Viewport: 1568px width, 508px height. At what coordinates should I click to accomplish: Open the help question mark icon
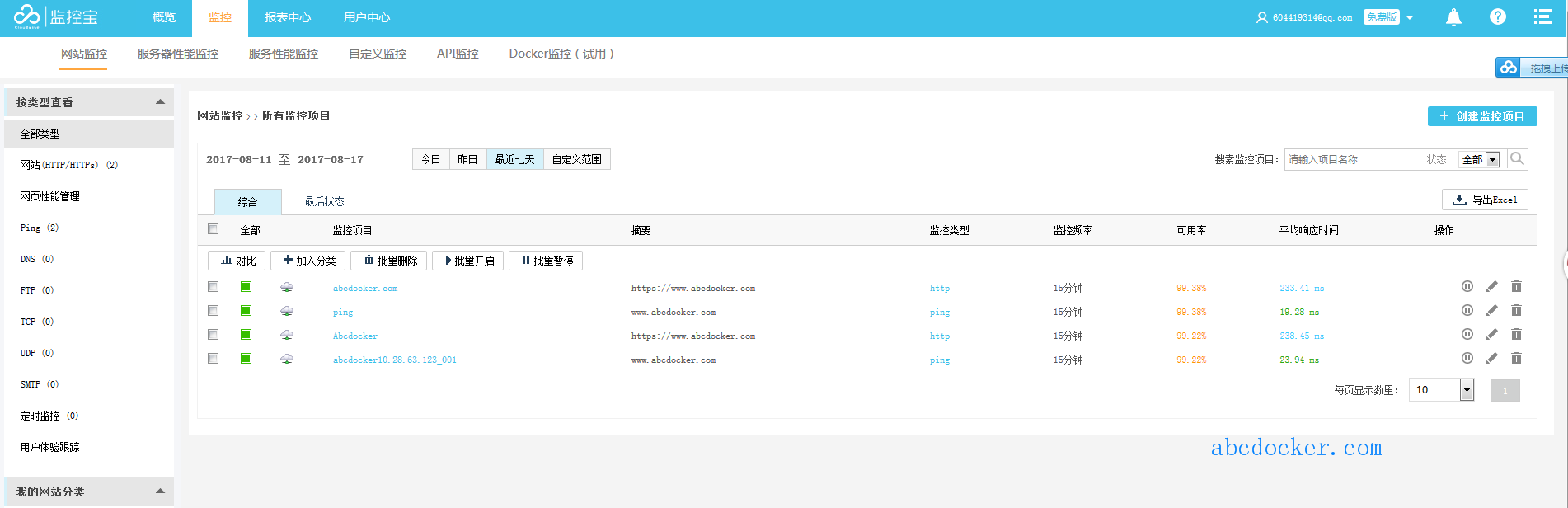1497,17
